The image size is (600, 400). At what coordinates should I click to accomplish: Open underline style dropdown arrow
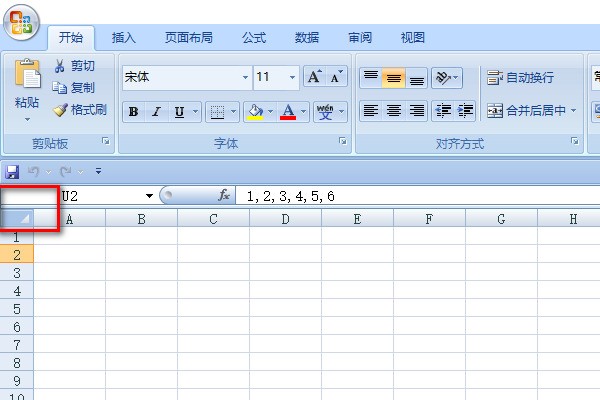(x=196, y=112)
